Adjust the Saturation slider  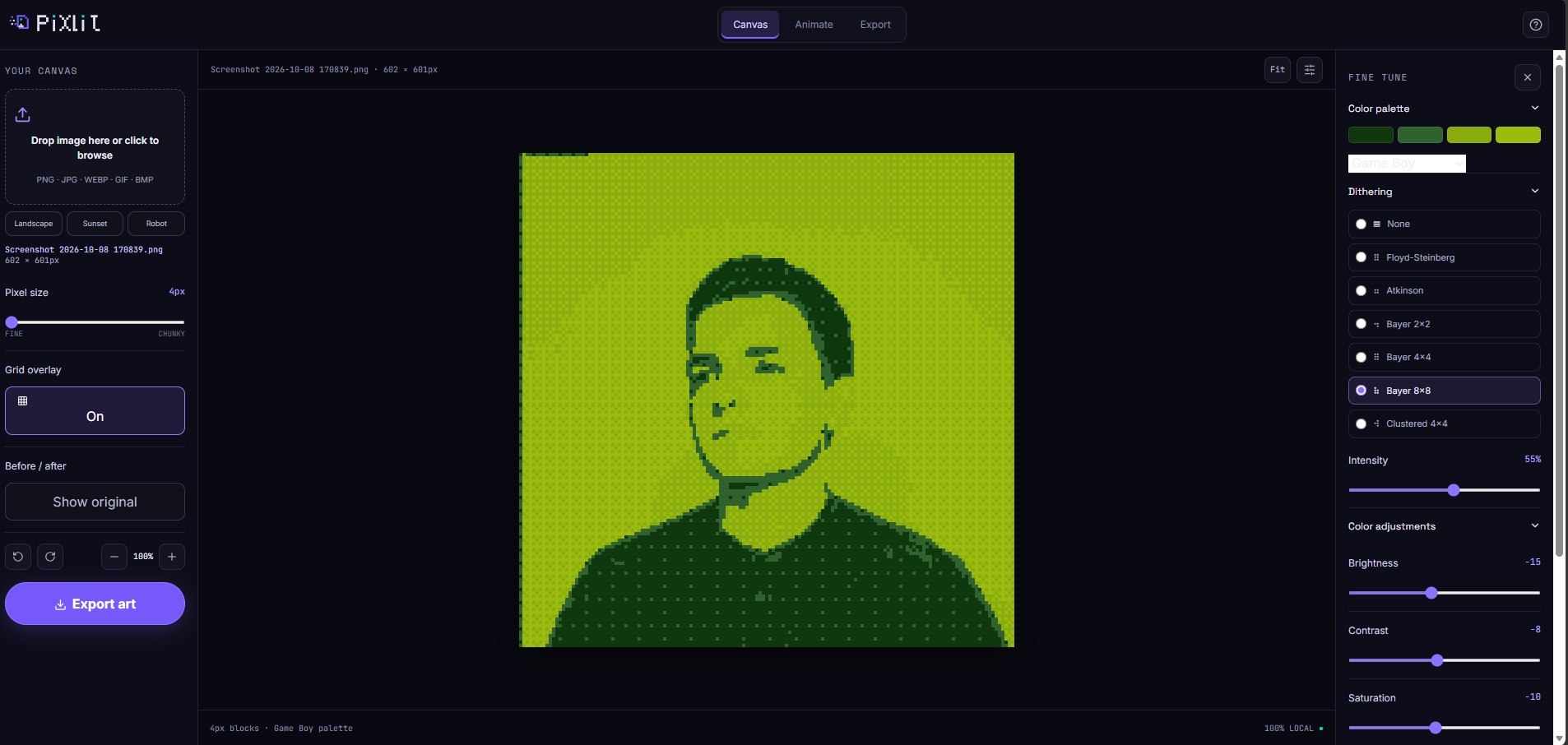[x=1444, y=728]
